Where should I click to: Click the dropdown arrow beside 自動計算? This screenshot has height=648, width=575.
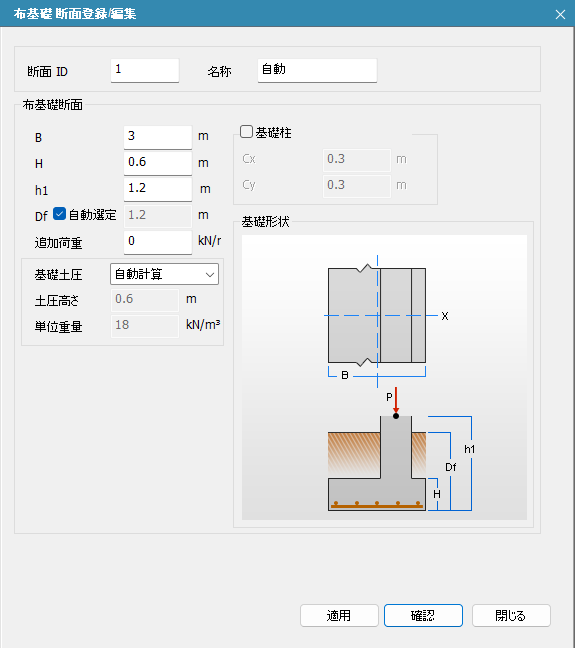[210, 274]
